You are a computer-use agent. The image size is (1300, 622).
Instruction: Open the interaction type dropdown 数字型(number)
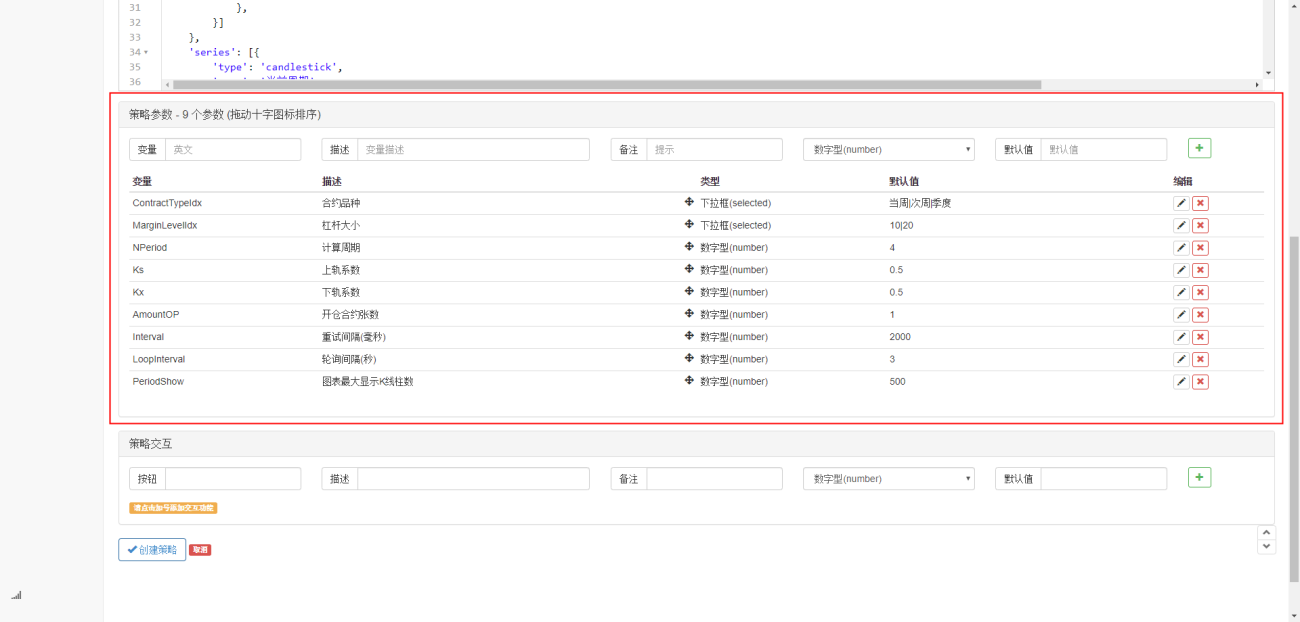click(x=889, y=479)
